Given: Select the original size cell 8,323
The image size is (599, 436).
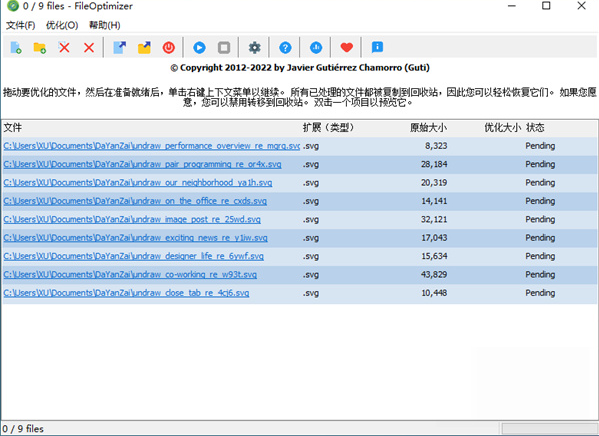Looking at the screenshot, I should [x=436, y=146].
